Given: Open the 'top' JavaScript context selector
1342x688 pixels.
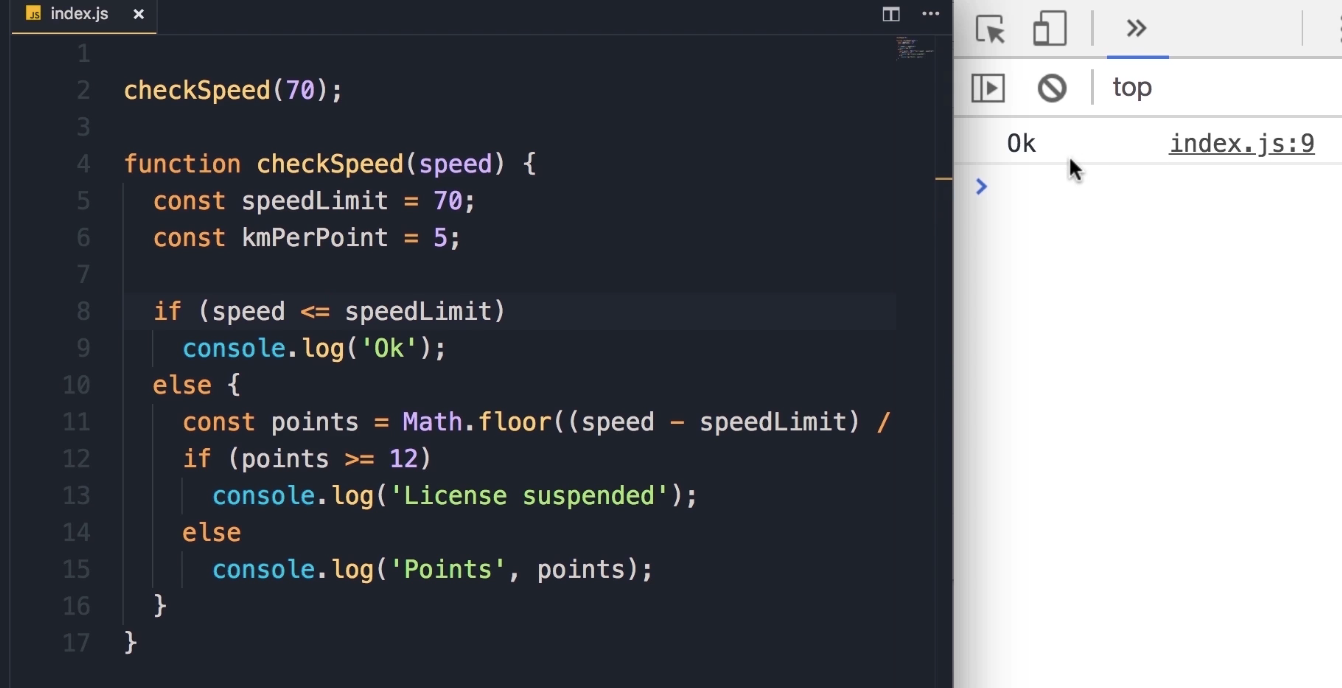Looking at the screenshot, I should pyautogui.click(x=1132, y=88).
